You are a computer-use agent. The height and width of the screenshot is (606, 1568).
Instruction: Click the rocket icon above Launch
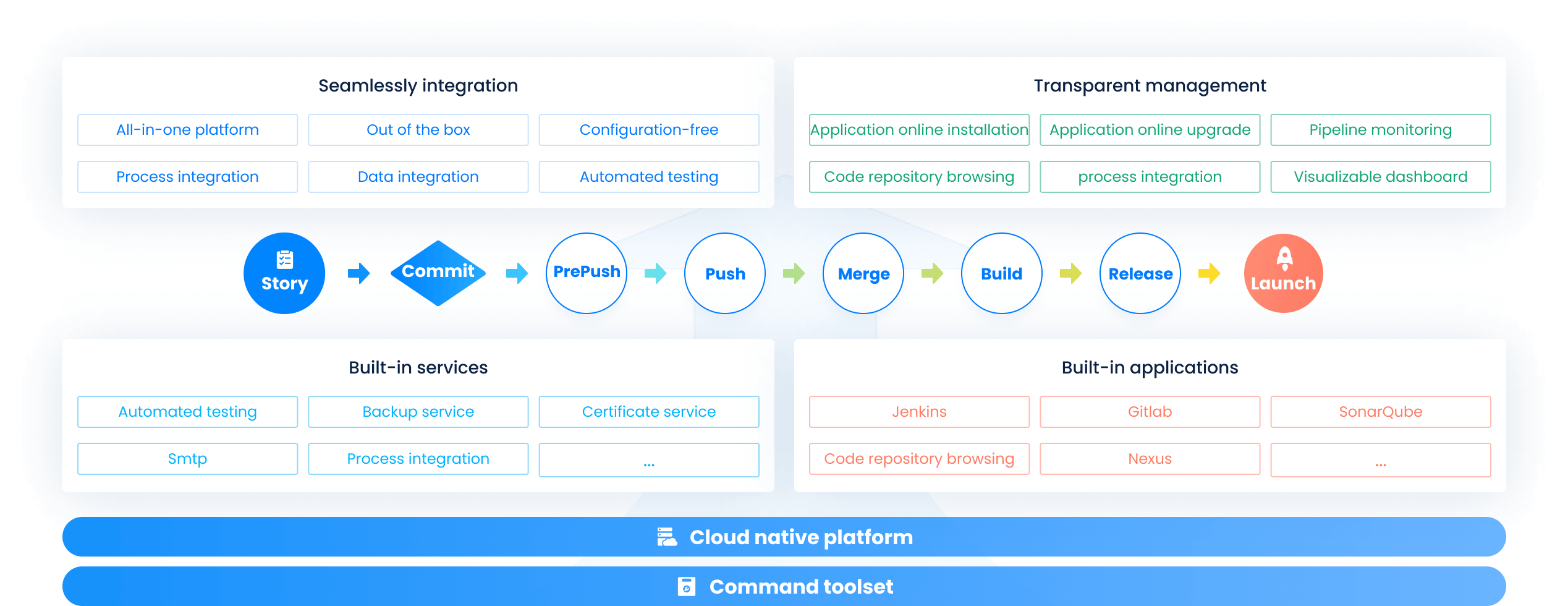point(1284,258)
